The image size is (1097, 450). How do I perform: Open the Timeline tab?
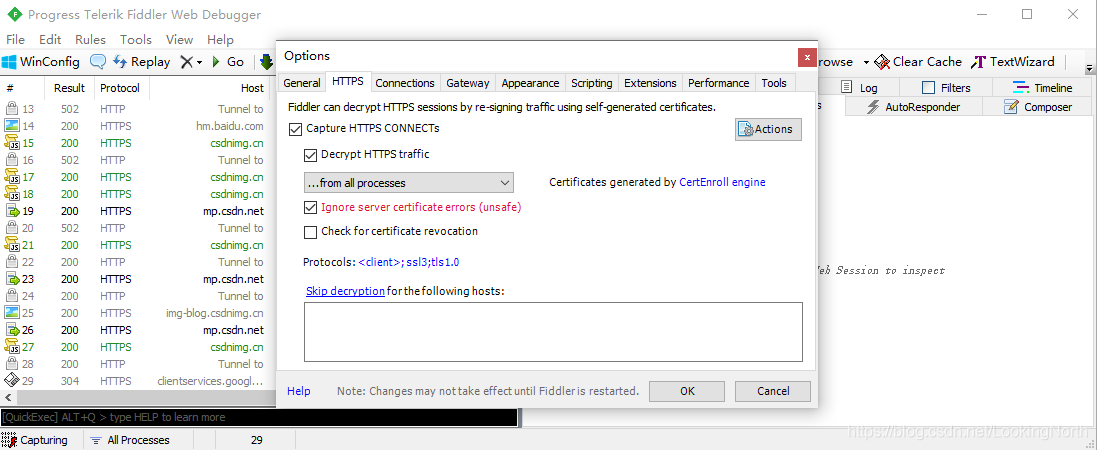1042,87
